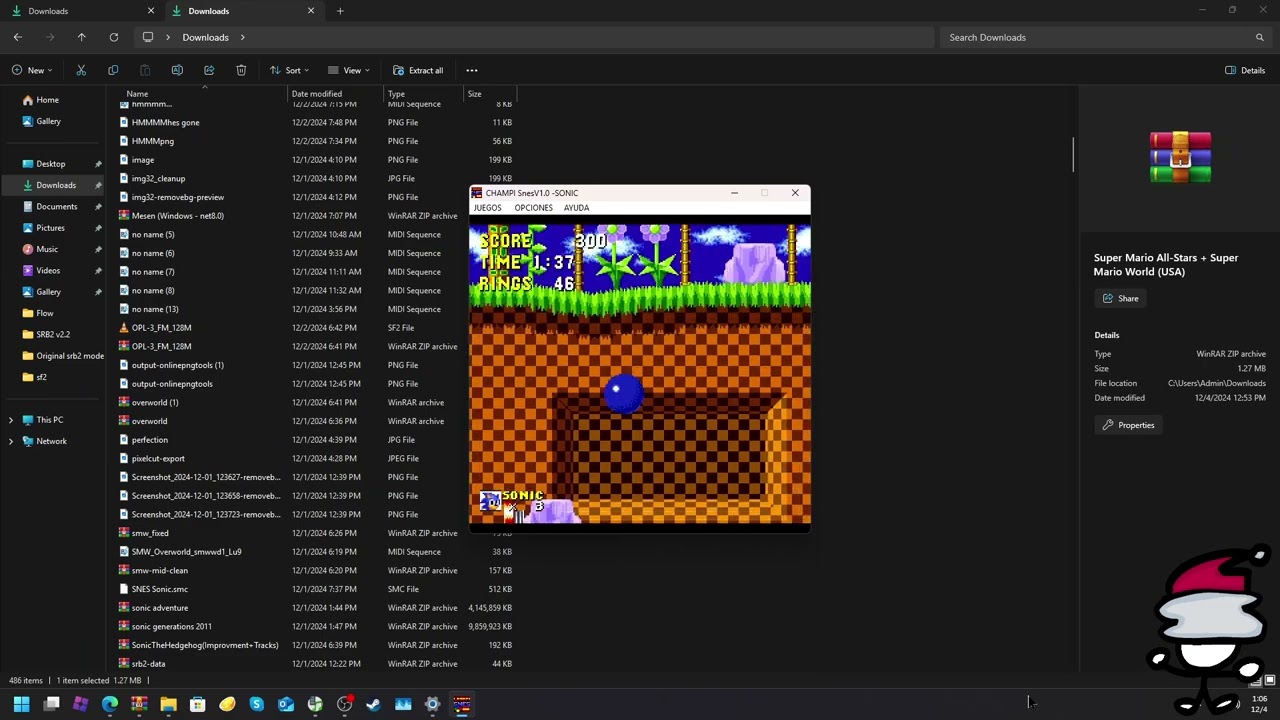The height and width of the screenshot is (720, 1280).
Task: Open the SRB2 v2.2 folder shortcut
Action: [53, 334]
